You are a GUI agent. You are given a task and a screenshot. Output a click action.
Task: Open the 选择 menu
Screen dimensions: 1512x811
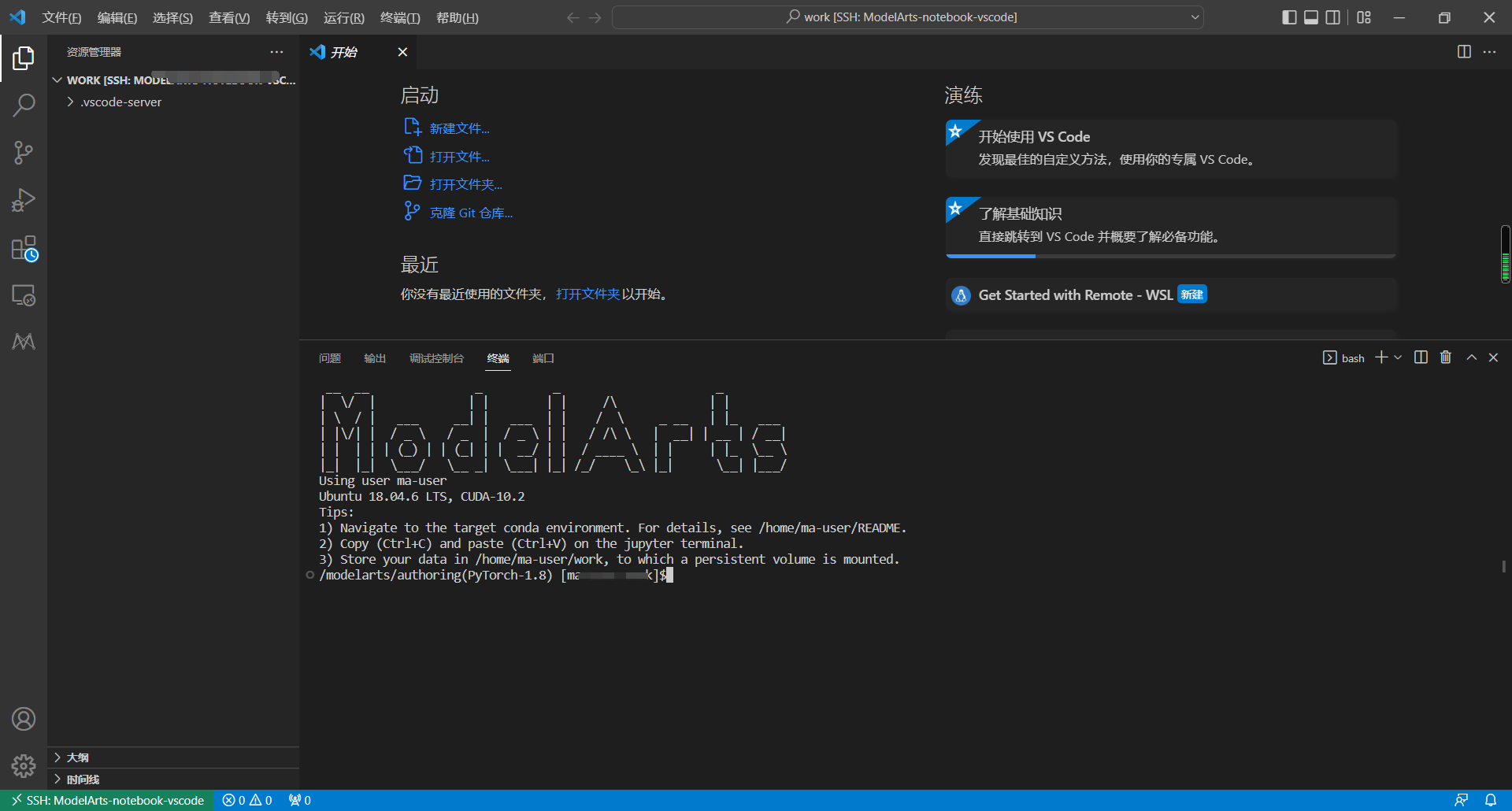(x=172, y=17)
